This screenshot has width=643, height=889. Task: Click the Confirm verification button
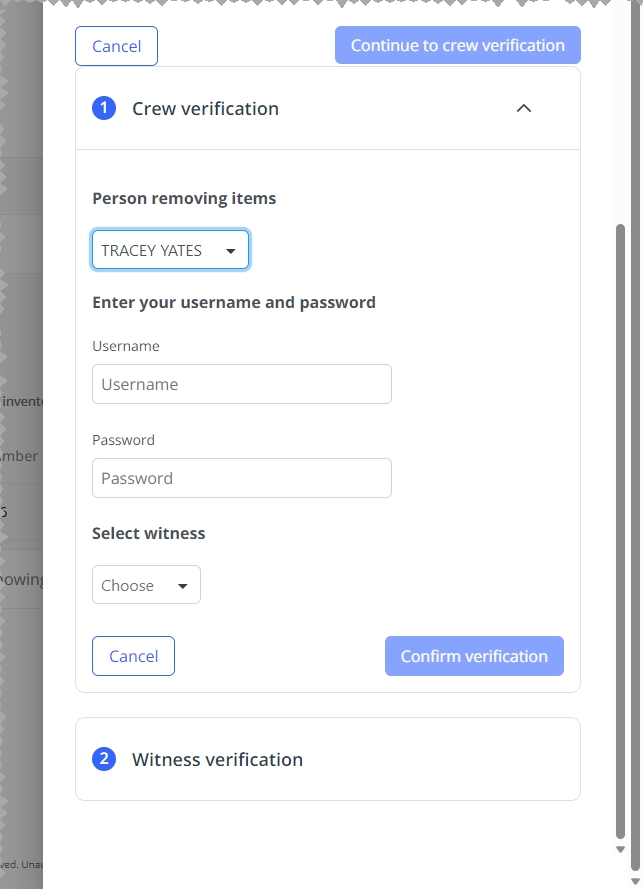474,656
